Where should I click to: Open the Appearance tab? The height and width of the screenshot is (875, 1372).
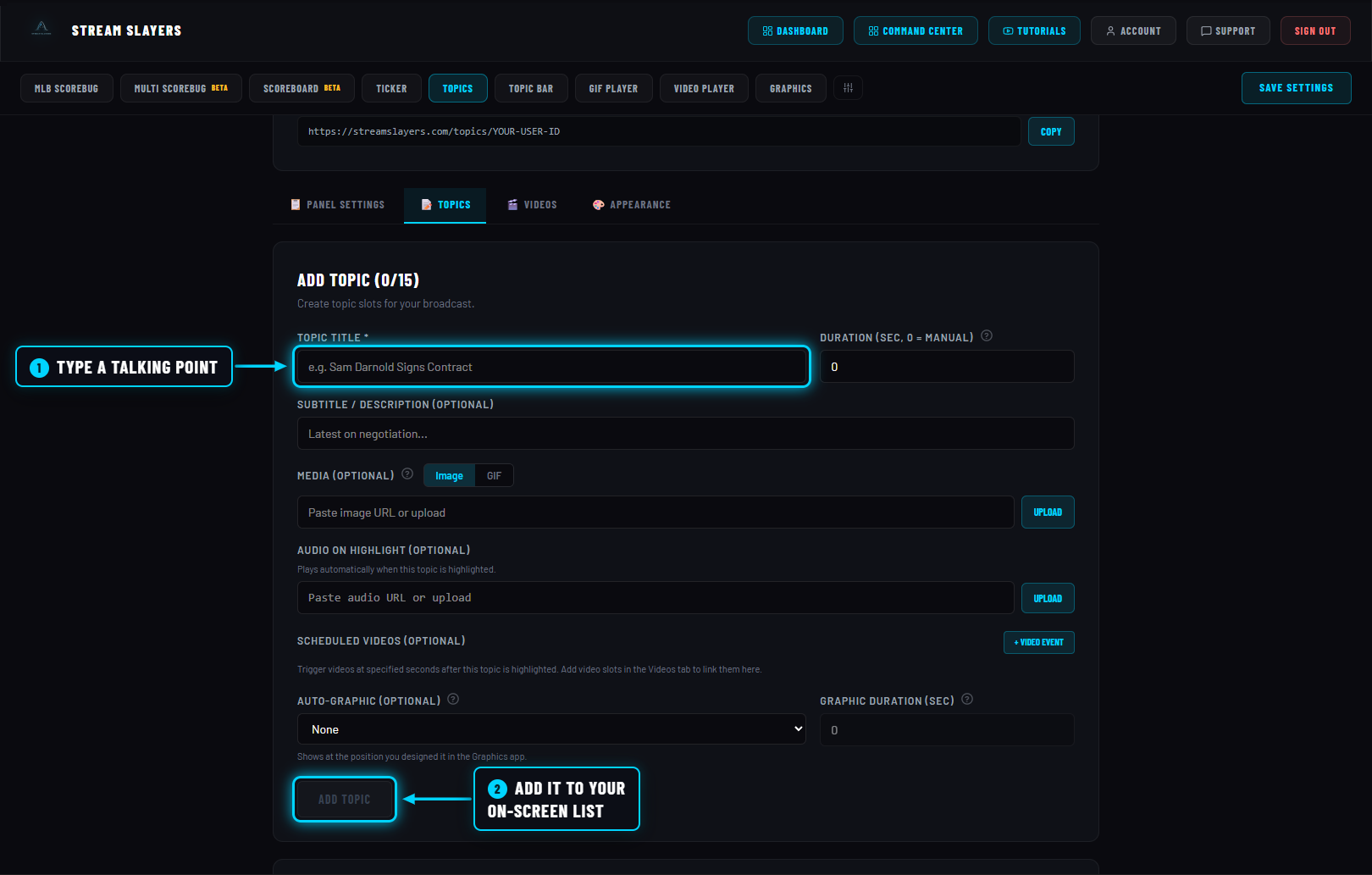[x=632, y=205]
